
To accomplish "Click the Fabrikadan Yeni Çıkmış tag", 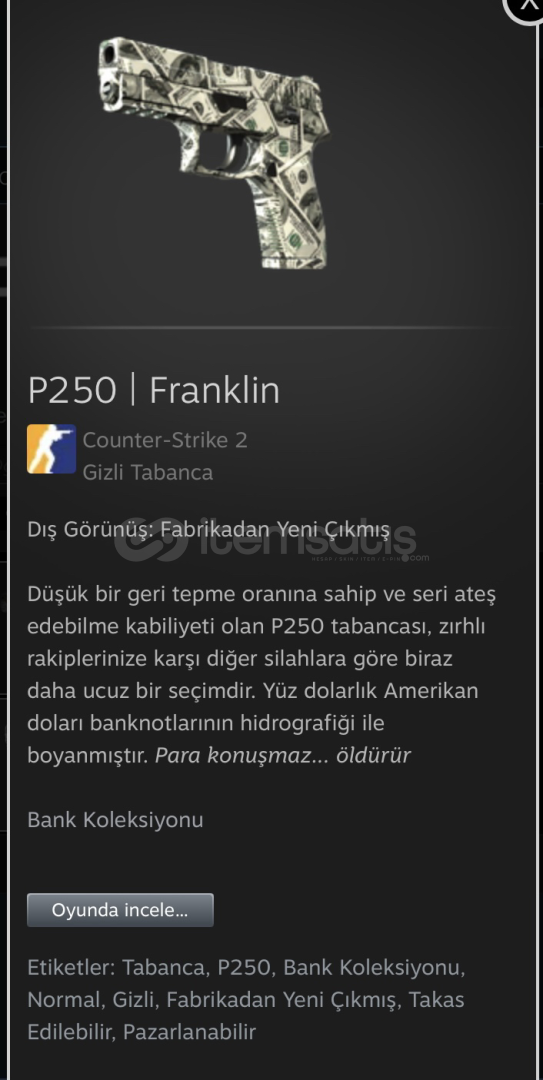I will tap(281, 999).
